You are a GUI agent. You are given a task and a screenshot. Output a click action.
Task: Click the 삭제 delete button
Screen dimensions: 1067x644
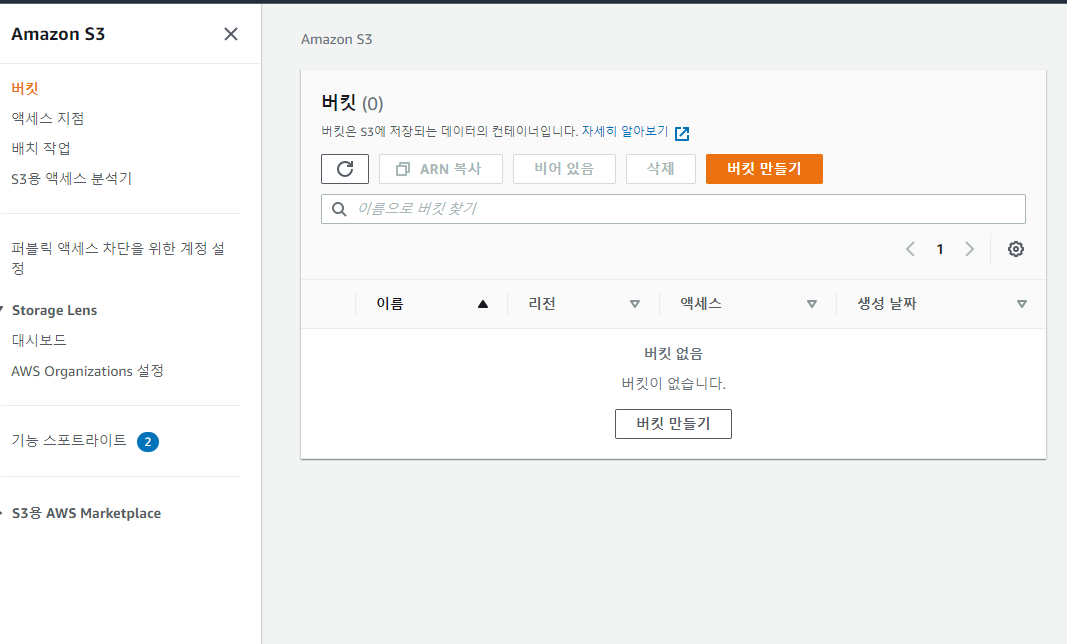[661, 169]
